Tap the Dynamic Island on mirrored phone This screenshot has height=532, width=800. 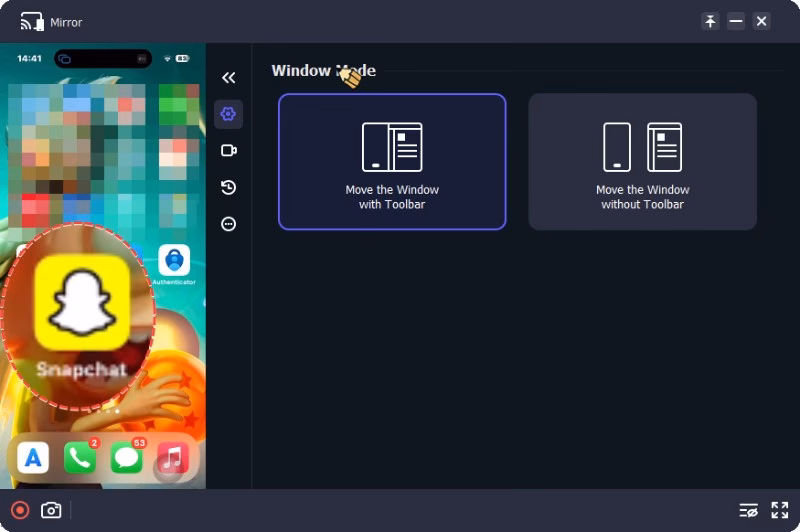[103, 59]
